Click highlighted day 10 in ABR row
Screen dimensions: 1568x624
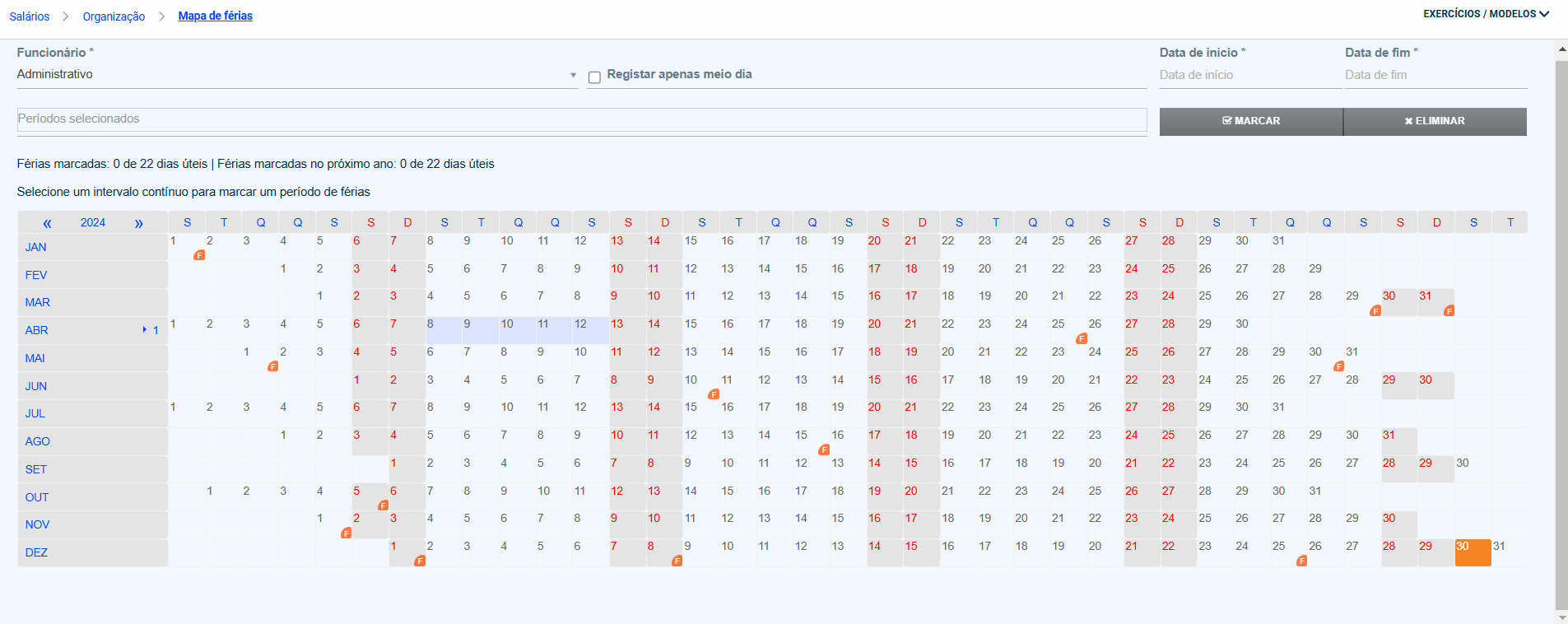pos(517,330)
